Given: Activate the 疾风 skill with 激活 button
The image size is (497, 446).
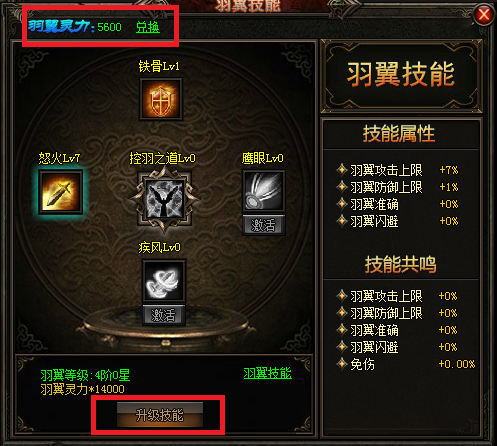Looking at the screenshot, I should [163, 315].
